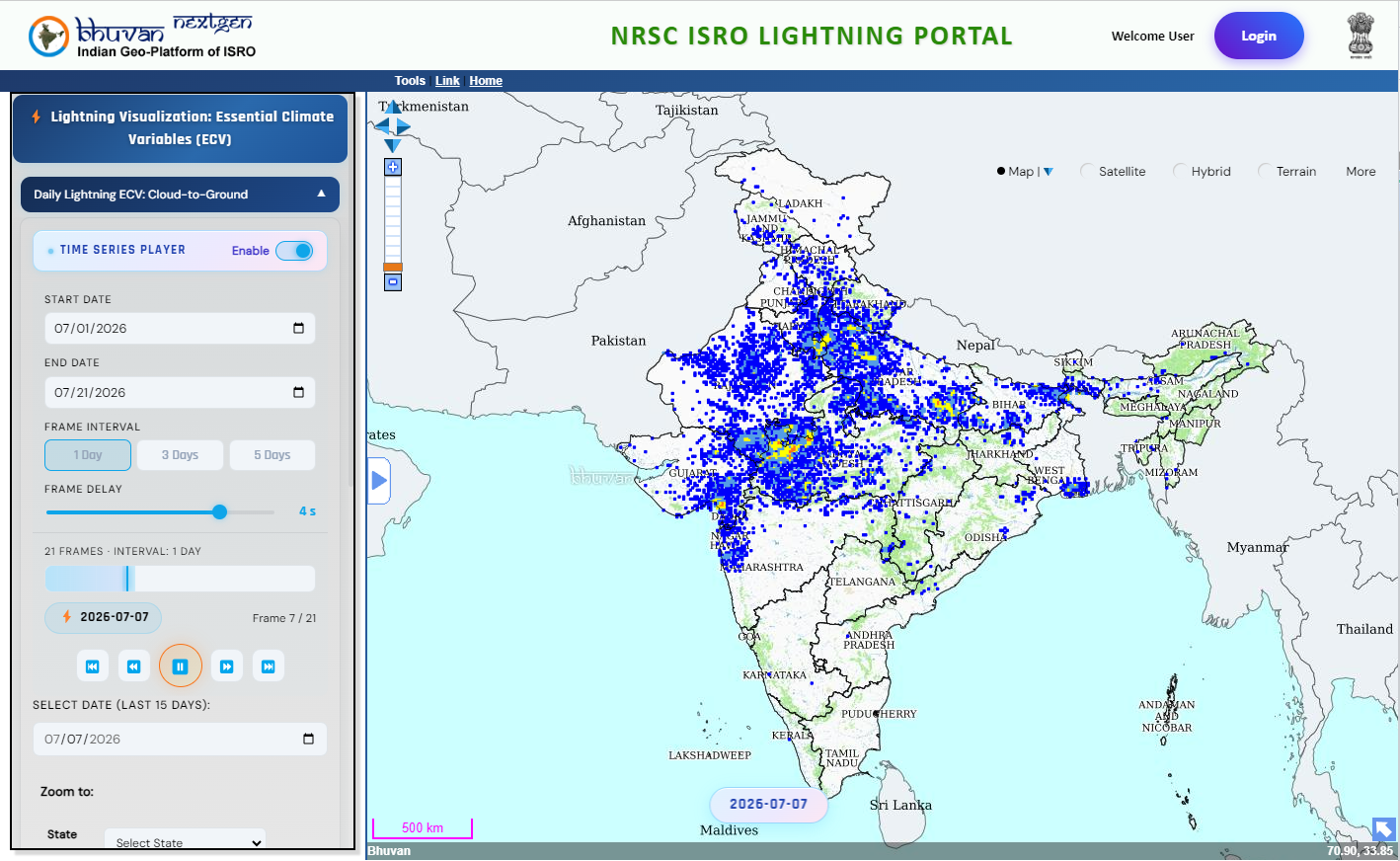Toggle the Time Series Player enable switch
Viewport: 1400px width, 861px height.
coord(294,251)
